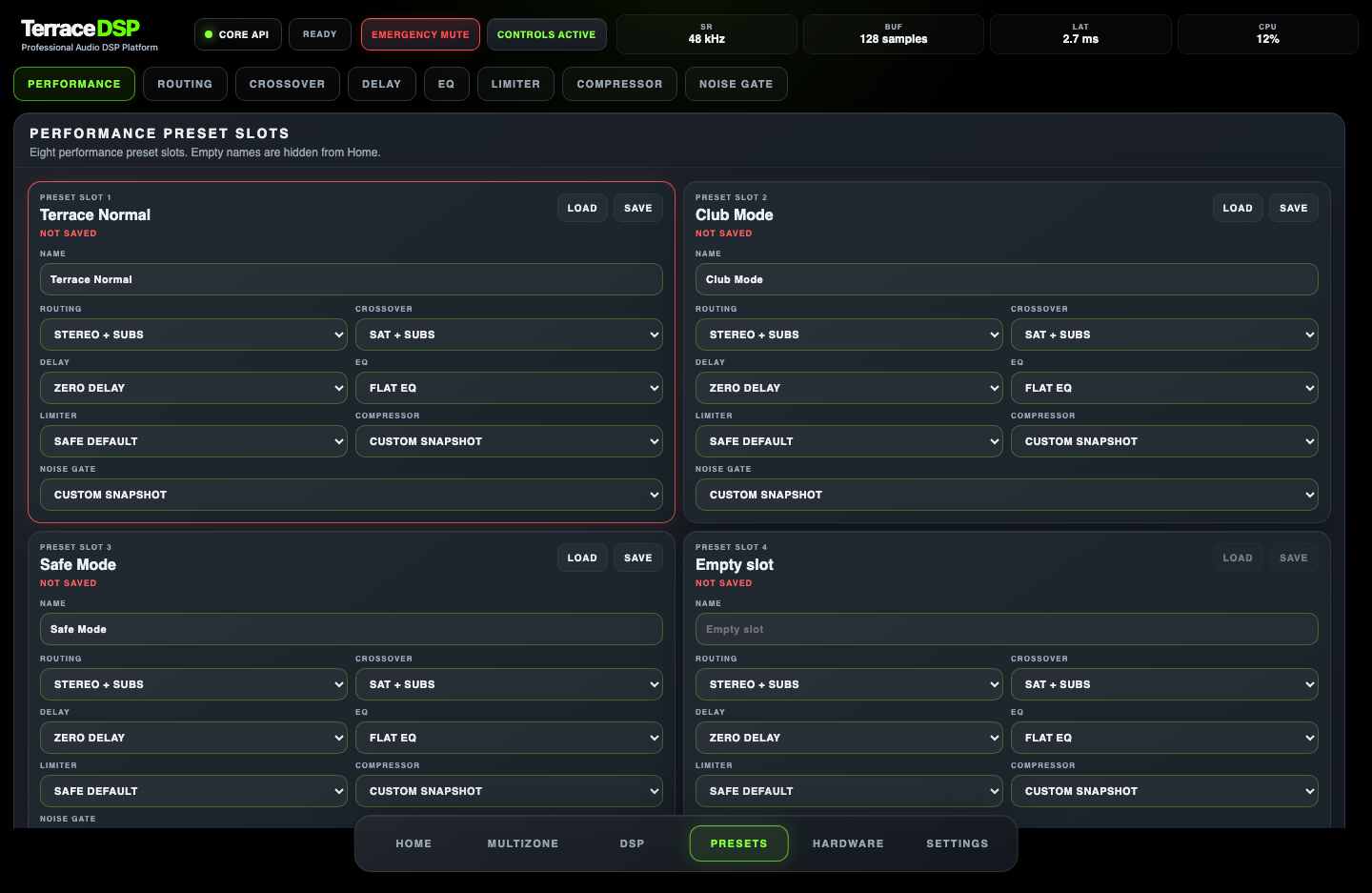Screen dimensions: 1372x893
Task: Open slot 1 Limiter dropdown
Action: click(x=193, y=441)
